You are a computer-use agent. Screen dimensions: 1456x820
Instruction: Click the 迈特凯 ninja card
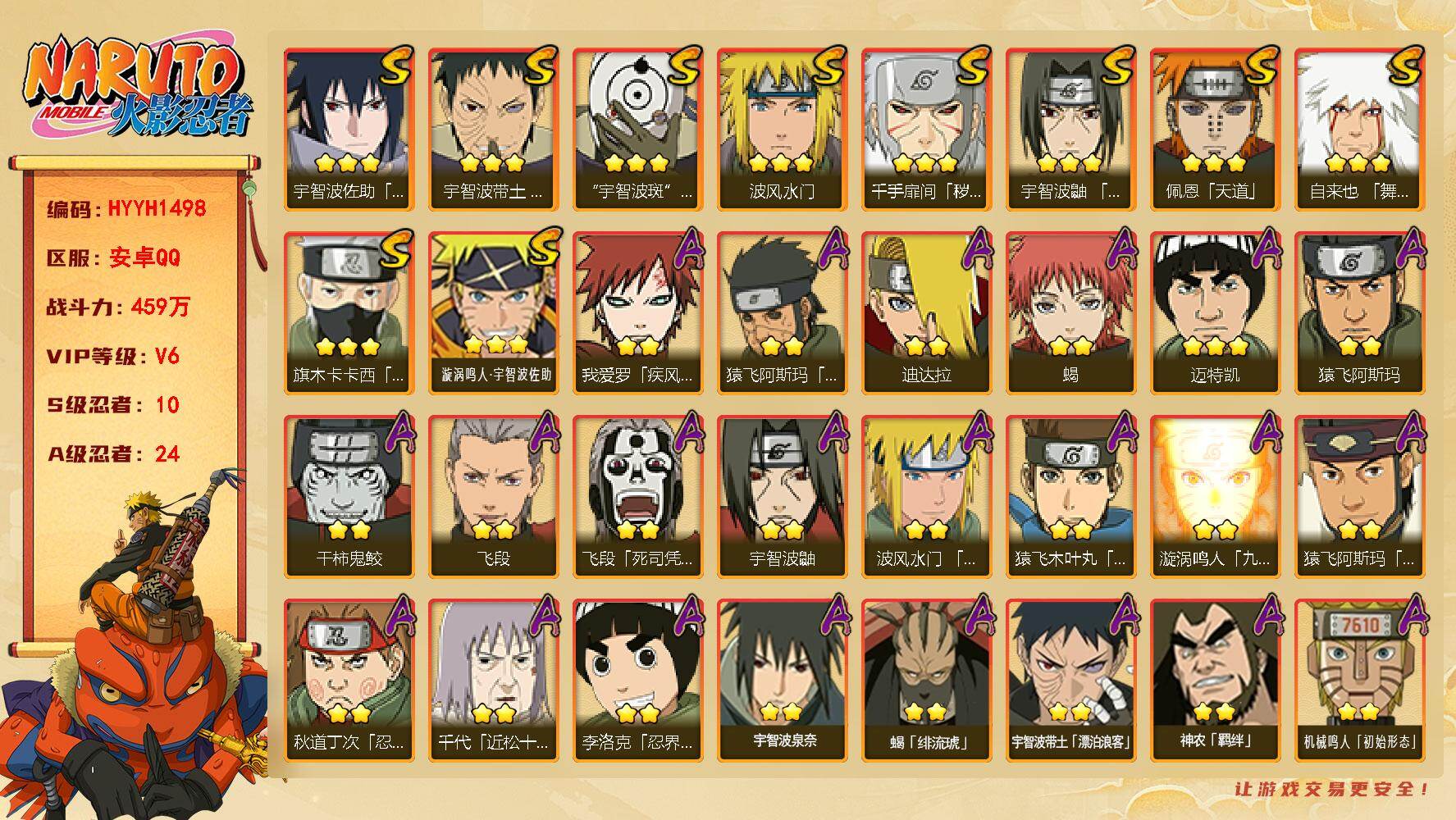coord(1216,313)
